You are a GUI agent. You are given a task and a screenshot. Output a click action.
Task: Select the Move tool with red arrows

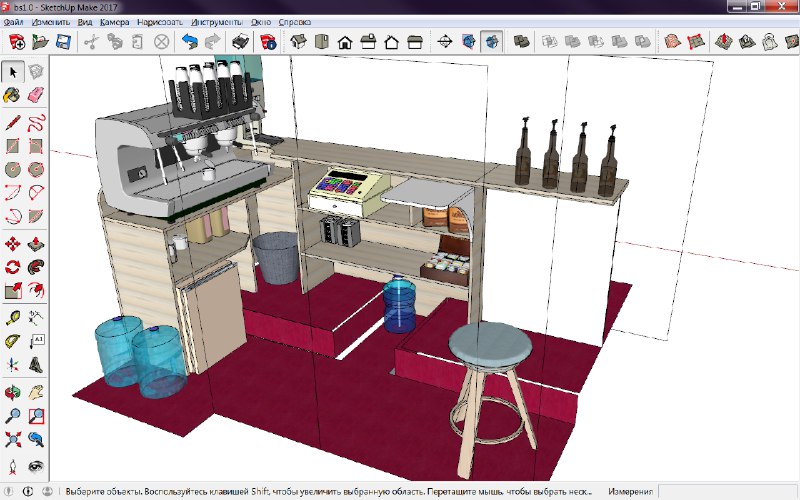click(13, 243)
